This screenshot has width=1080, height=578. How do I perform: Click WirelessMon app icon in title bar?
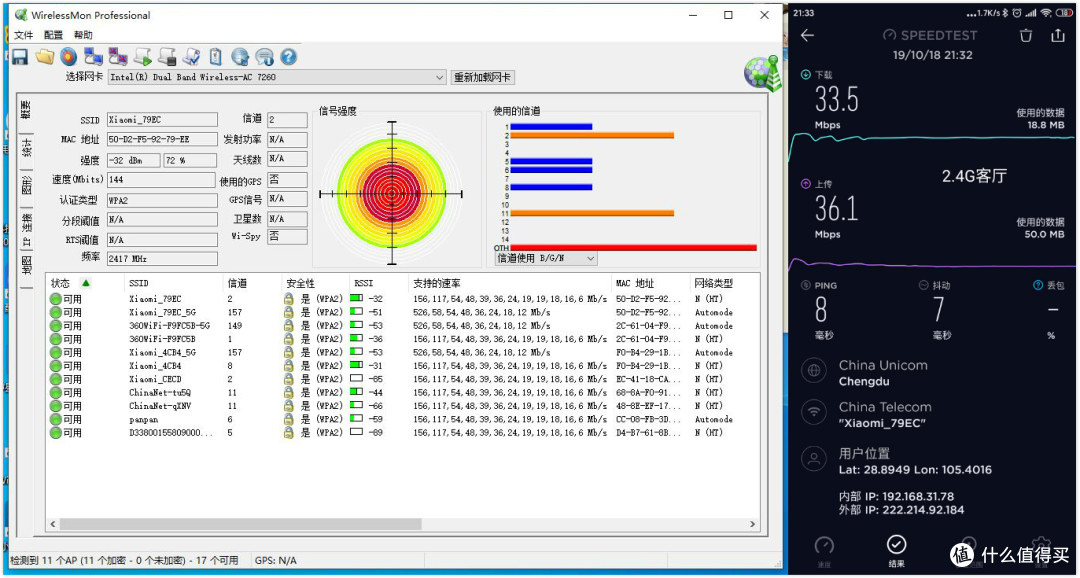click(21, 15)
